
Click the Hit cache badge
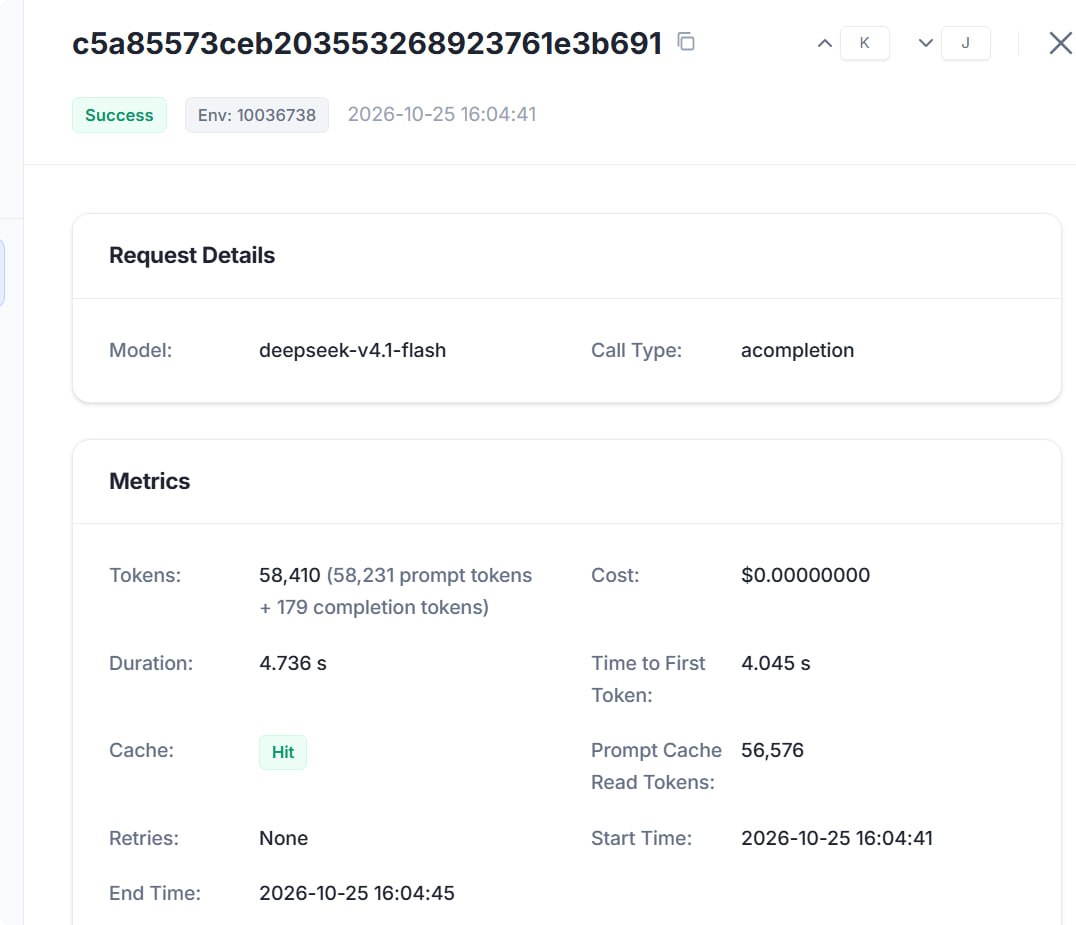283,752
